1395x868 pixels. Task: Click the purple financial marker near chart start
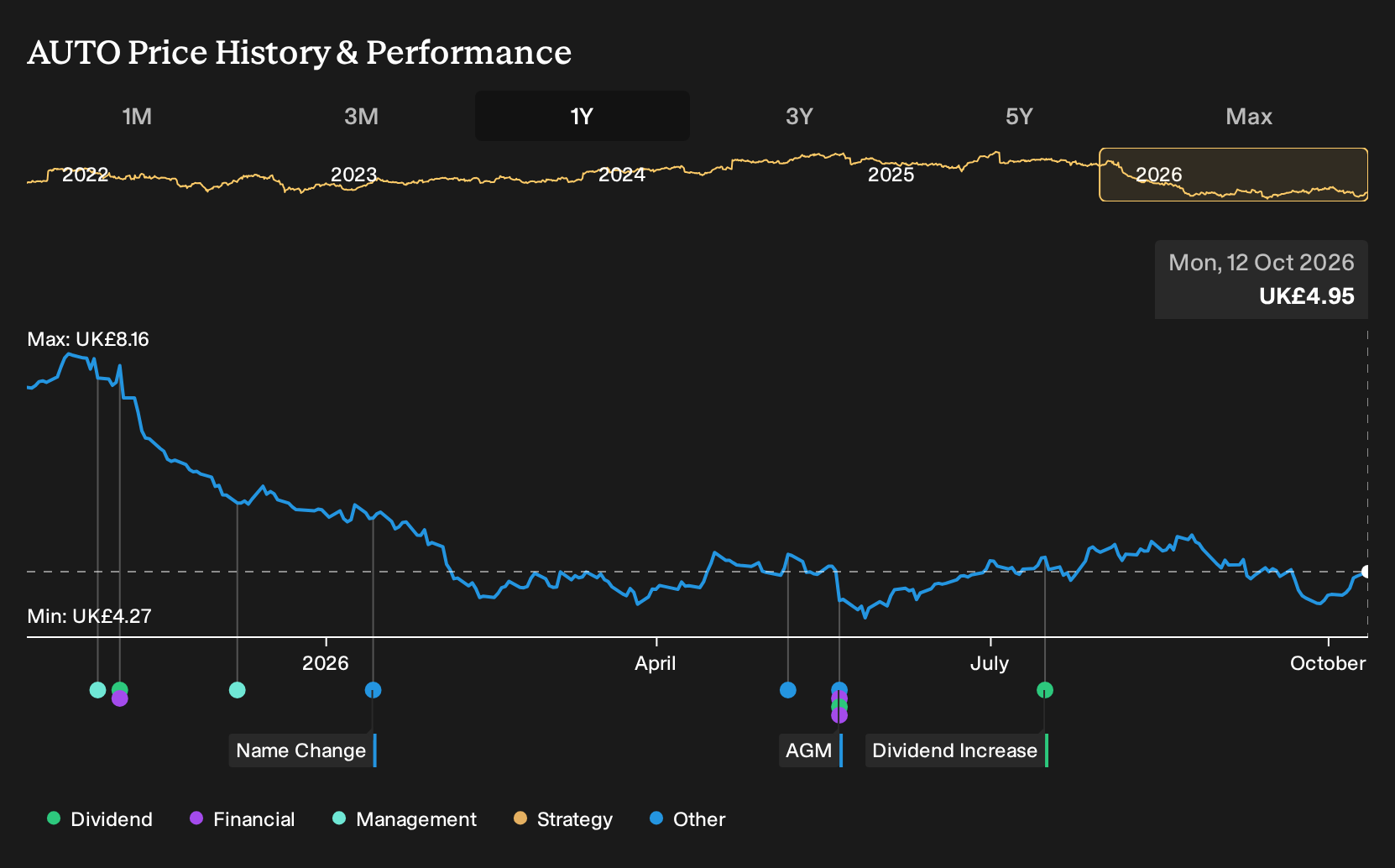point(119,699)
